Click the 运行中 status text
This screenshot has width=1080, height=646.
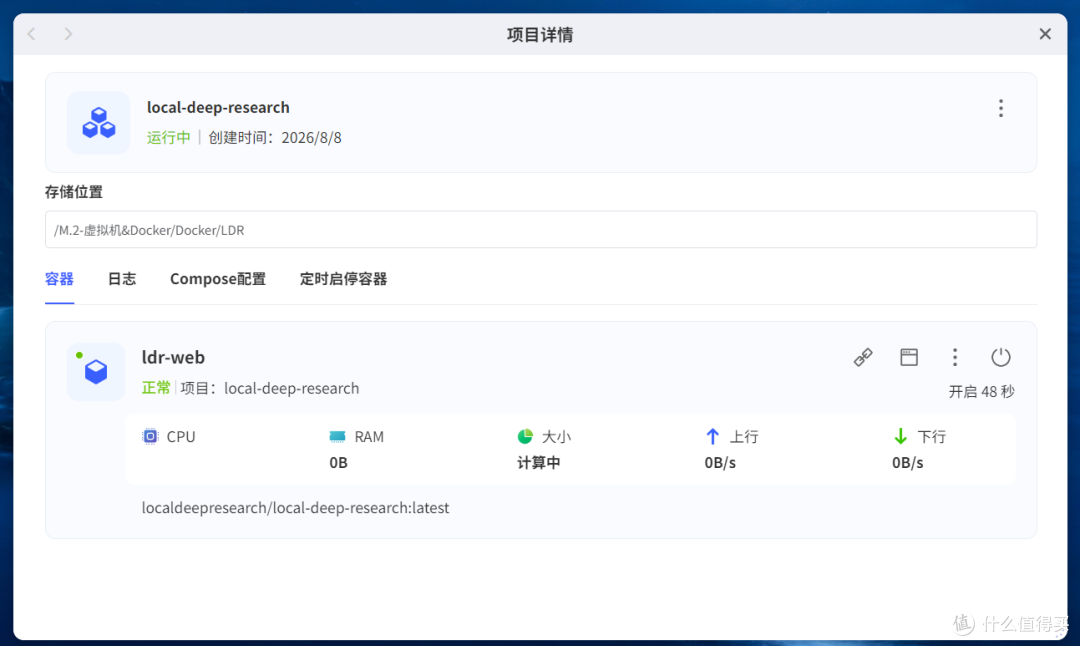[x=169, y=137]
